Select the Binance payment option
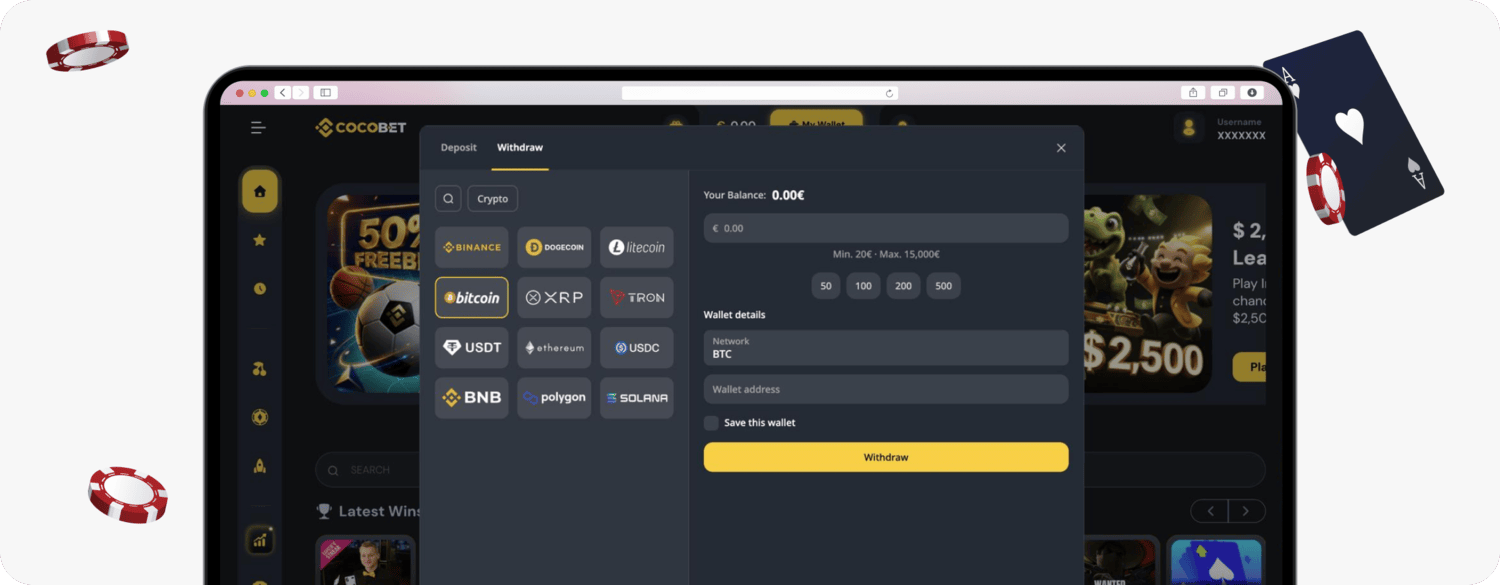The height and width of the screenshot is (585, 1500). point(472,247)
